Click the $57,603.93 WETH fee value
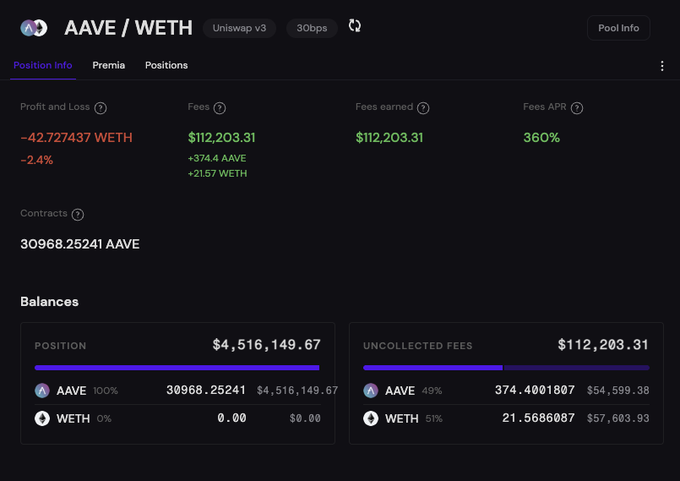The height and width of the screenshot is (481, 680). coord(618,418)
